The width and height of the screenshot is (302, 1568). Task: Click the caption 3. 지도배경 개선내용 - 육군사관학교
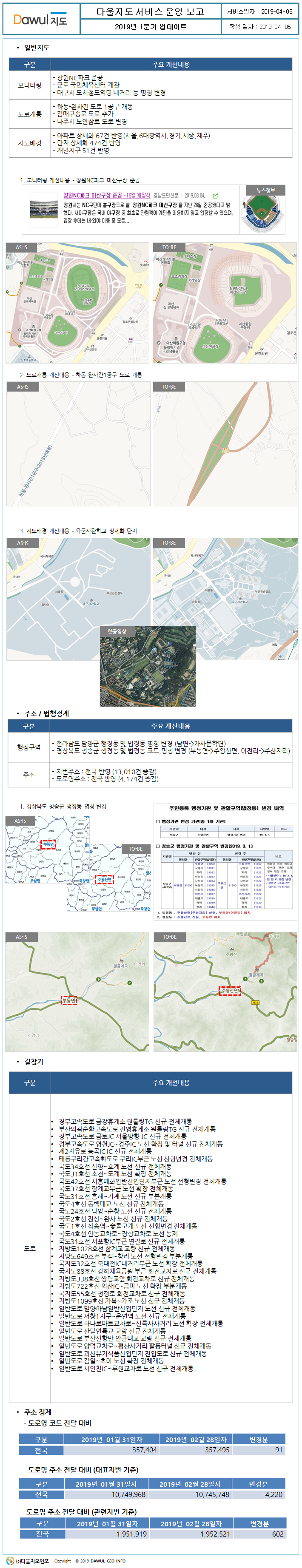[x=78, y=531]
